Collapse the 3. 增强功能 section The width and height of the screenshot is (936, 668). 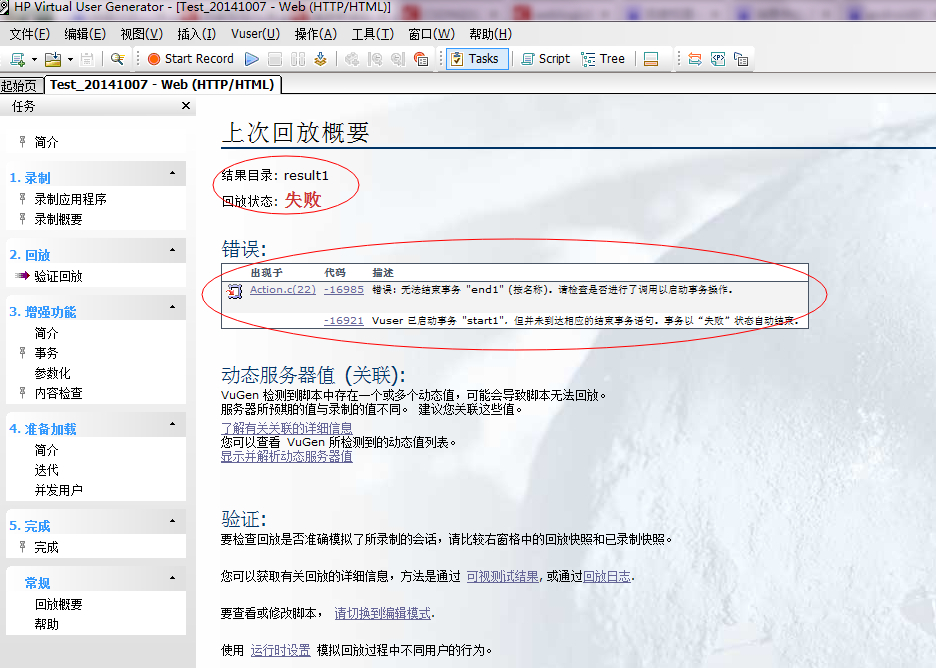(x=173, y=307)
